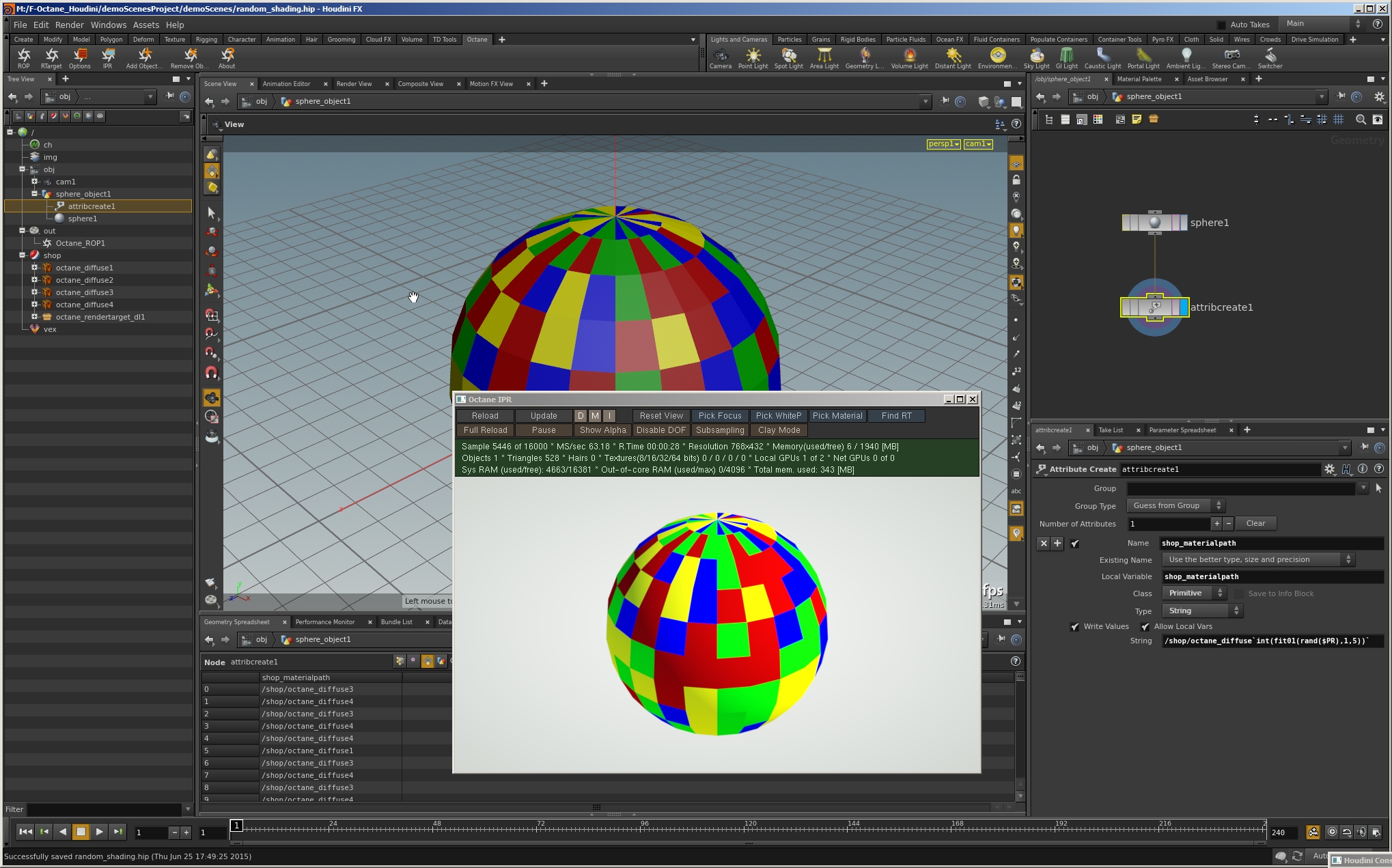Switch to the Render View tab
Viewport: 1392px width, 868px height.
pos(354,84)
